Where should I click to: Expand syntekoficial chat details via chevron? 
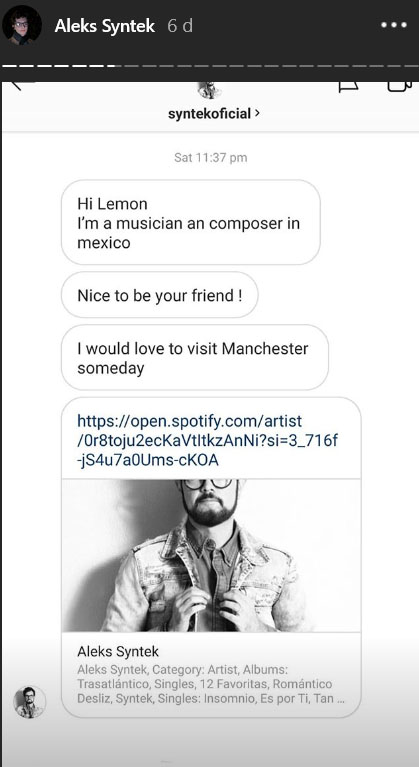[257, 113]
